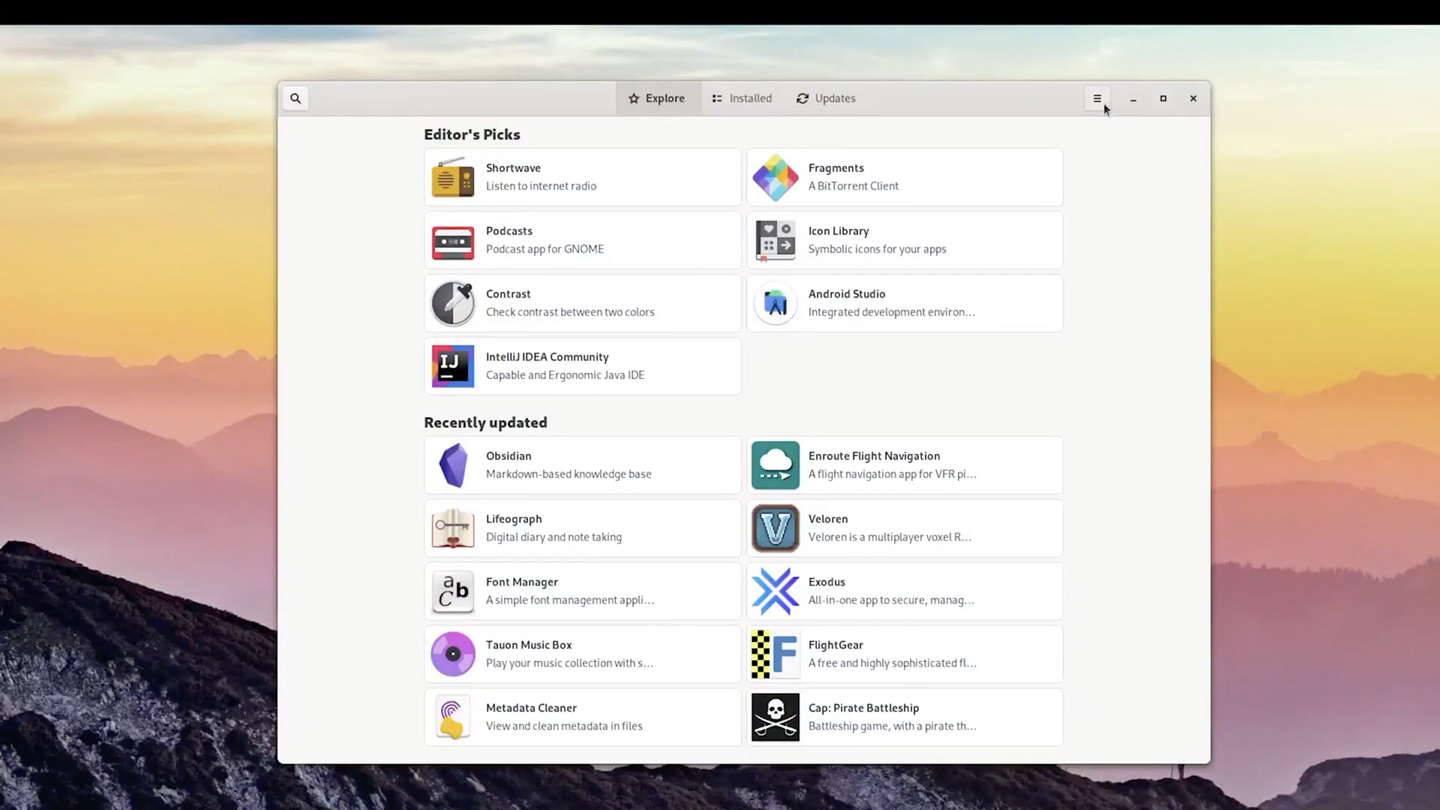Screen dimensions: 1440x810
Task: Click the "A BitTorrent Client" description
Action: (x=853, y=186)
